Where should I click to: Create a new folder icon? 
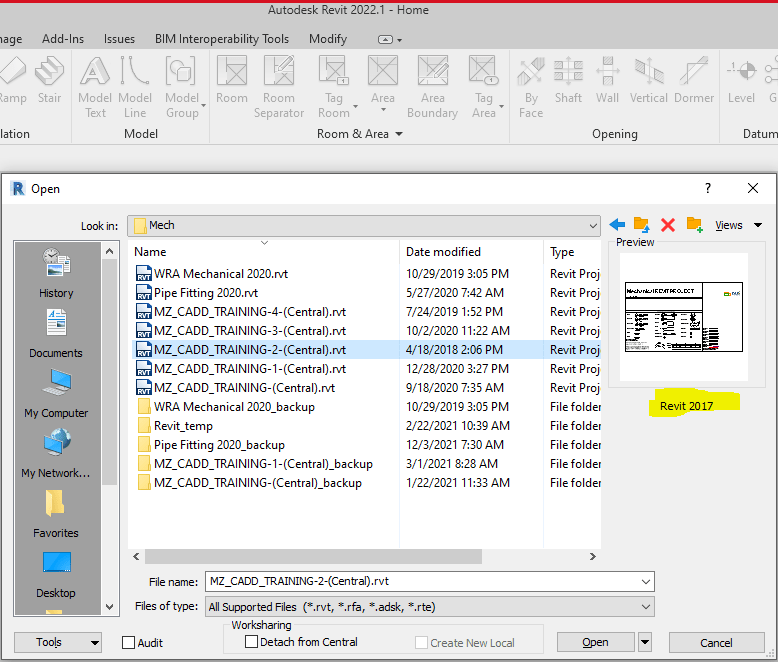click(x=694, y=225)
